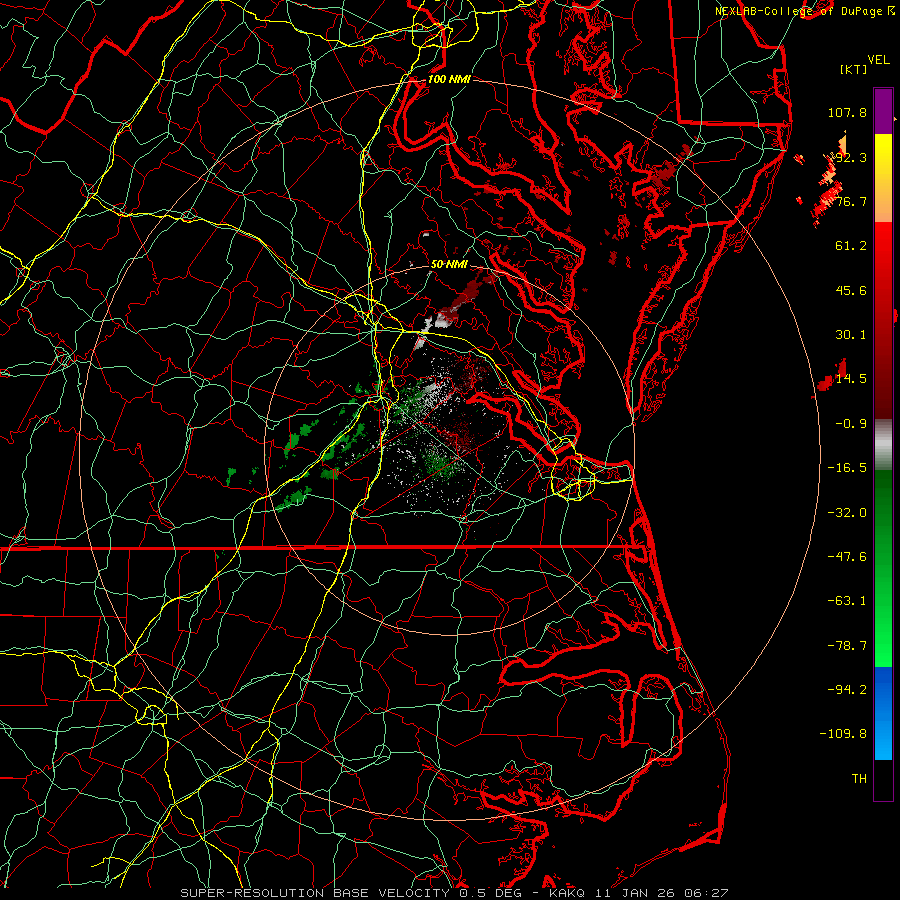The height and width of the screenshot is (900, 900).
Task: Click the -94.2 velocity legend value
Action: point(847,690)
